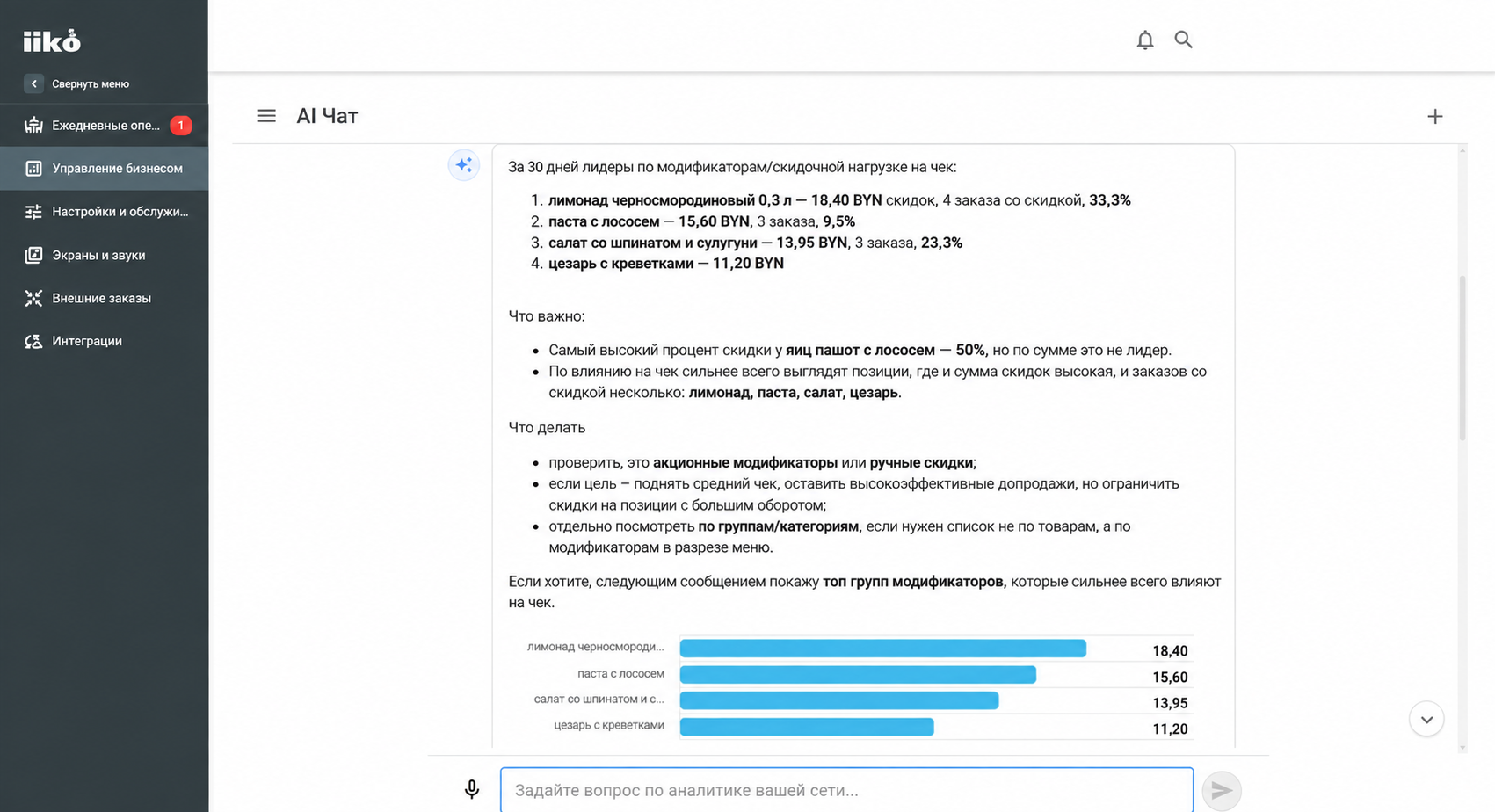This screenshot has height=812, width=1495.
Task: Open Настройки и обслуживание section
Action: (104, 211)
